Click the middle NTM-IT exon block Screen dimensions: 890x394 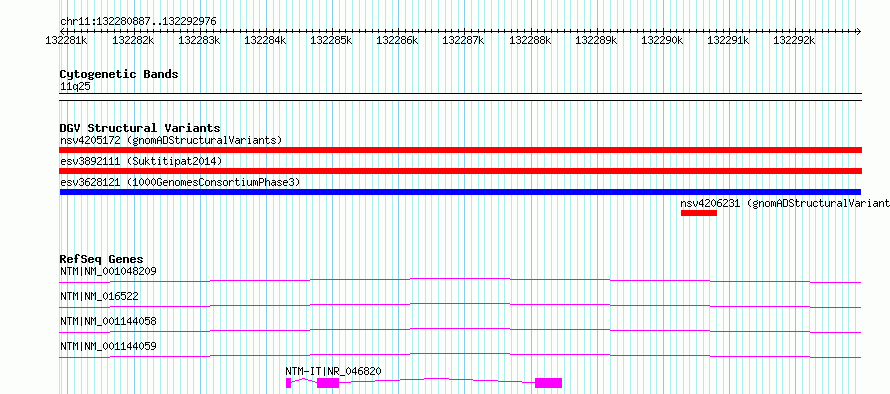pos(328,383)
